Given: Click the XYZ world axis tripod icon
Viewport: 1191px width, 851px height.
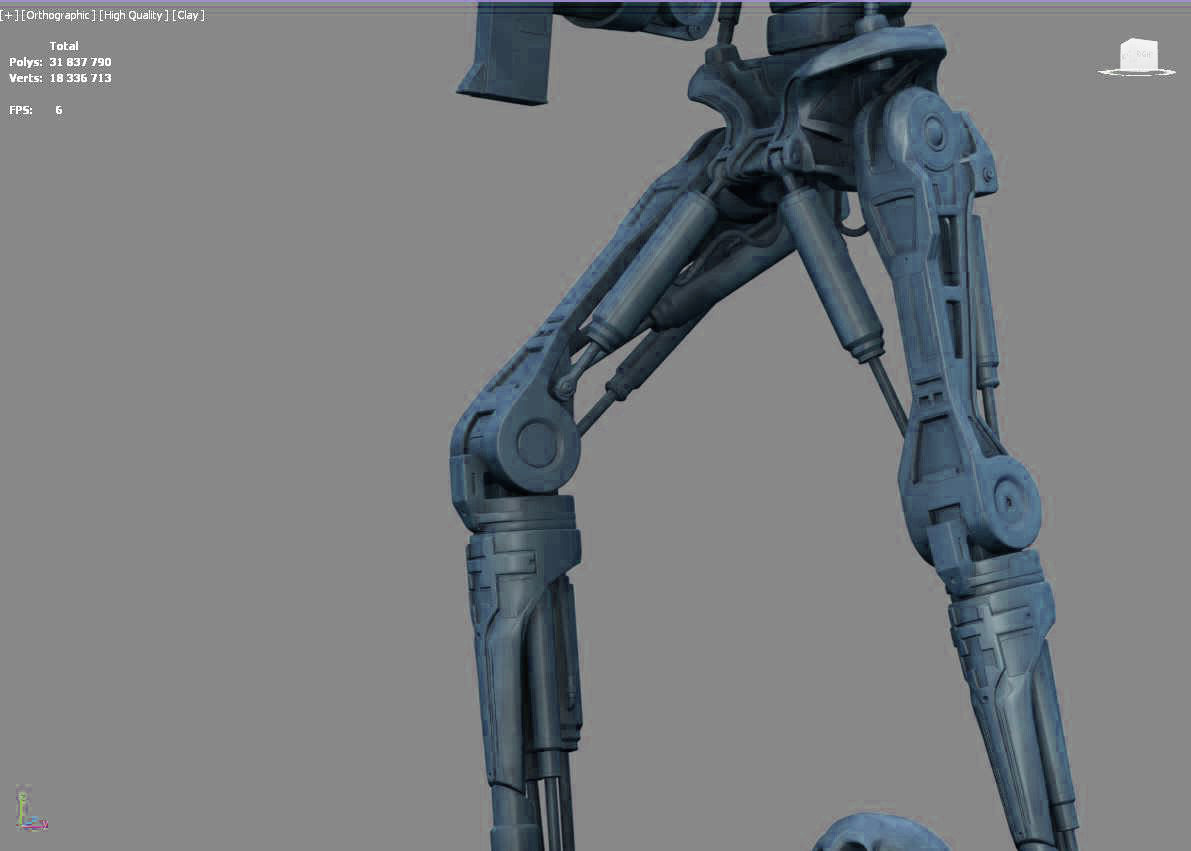Looking at the screenshot, I should tap(31, 810).
